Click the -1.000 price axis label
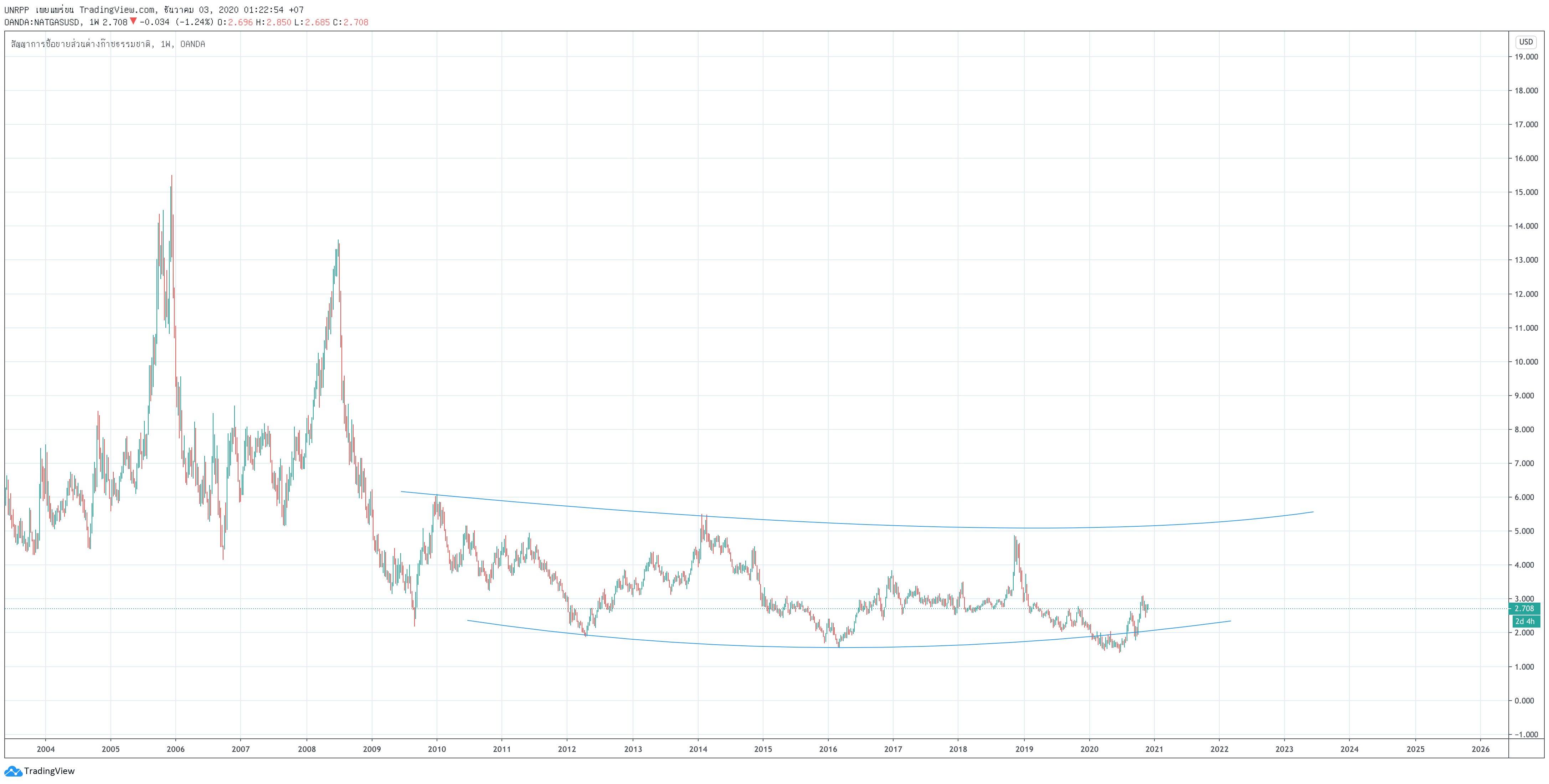The height and width of the screenshot is (784, 1549). coord(1526,734)
